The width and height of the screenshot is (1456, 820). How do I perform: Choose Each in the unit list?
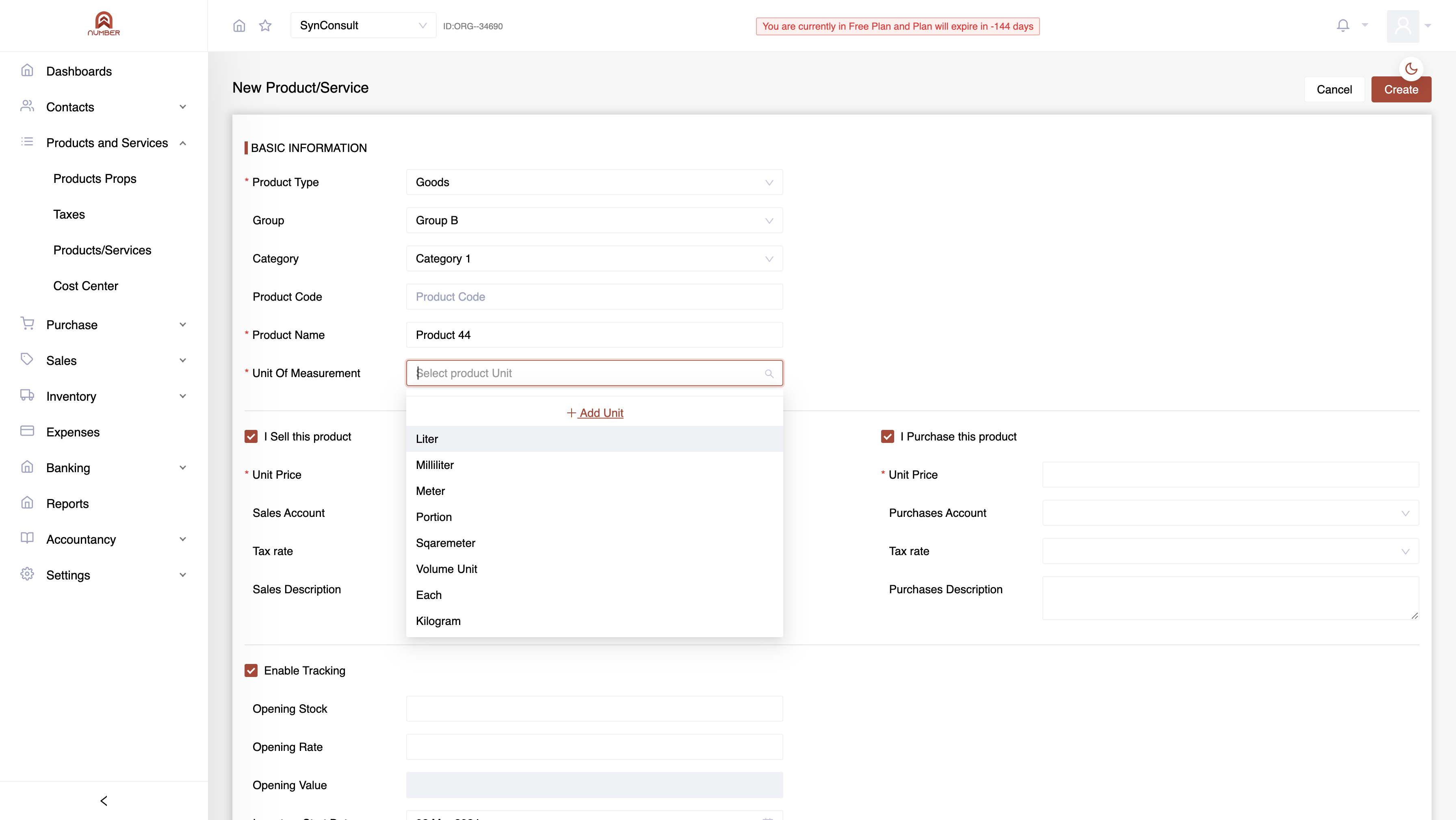pos(595,595)
